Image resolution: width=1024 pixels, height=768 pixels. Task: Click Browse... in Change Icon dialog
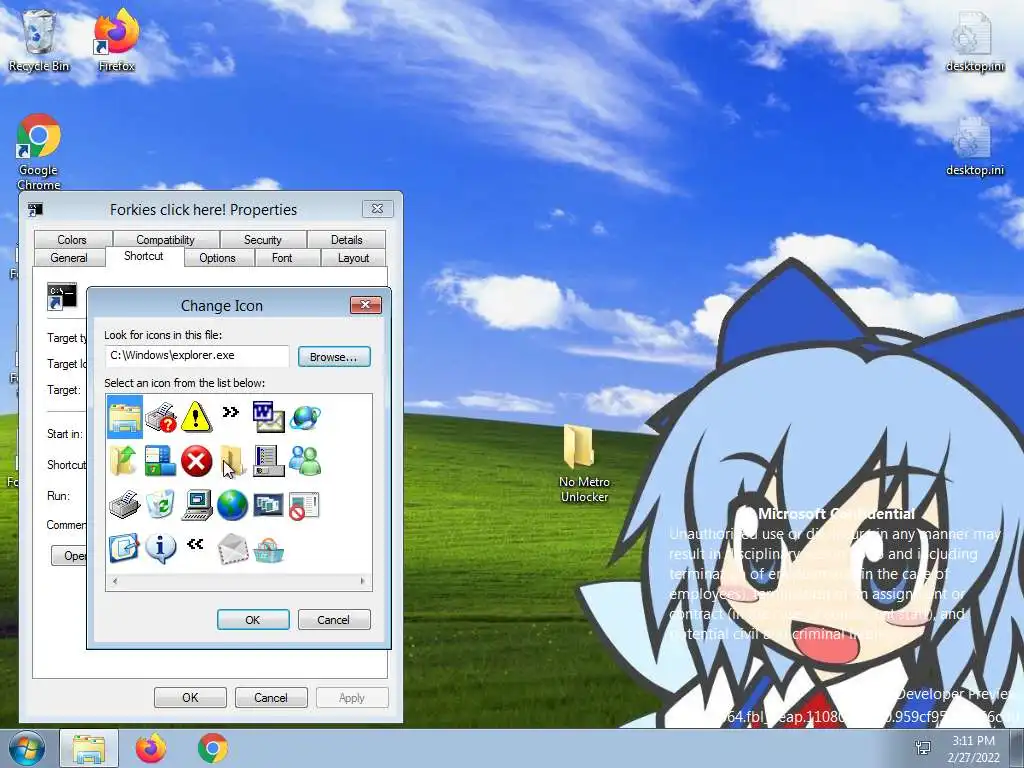(x=334, y=357)
